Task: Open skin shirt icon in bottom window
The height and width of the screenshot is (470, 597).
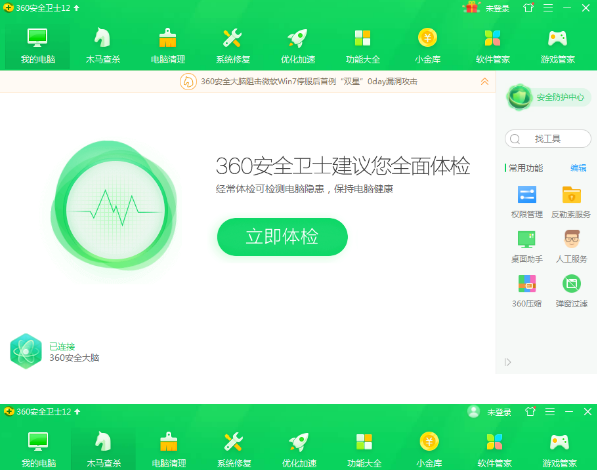Action: (x=530, y=412)
